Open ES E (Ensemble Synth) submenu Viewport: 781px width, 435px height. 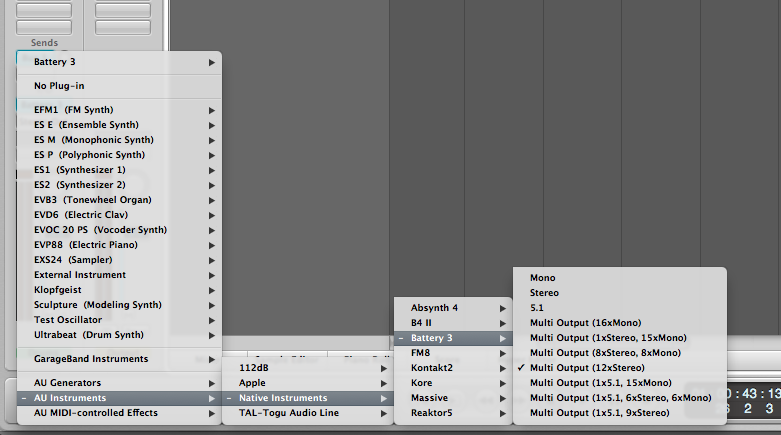coord(120,125)
